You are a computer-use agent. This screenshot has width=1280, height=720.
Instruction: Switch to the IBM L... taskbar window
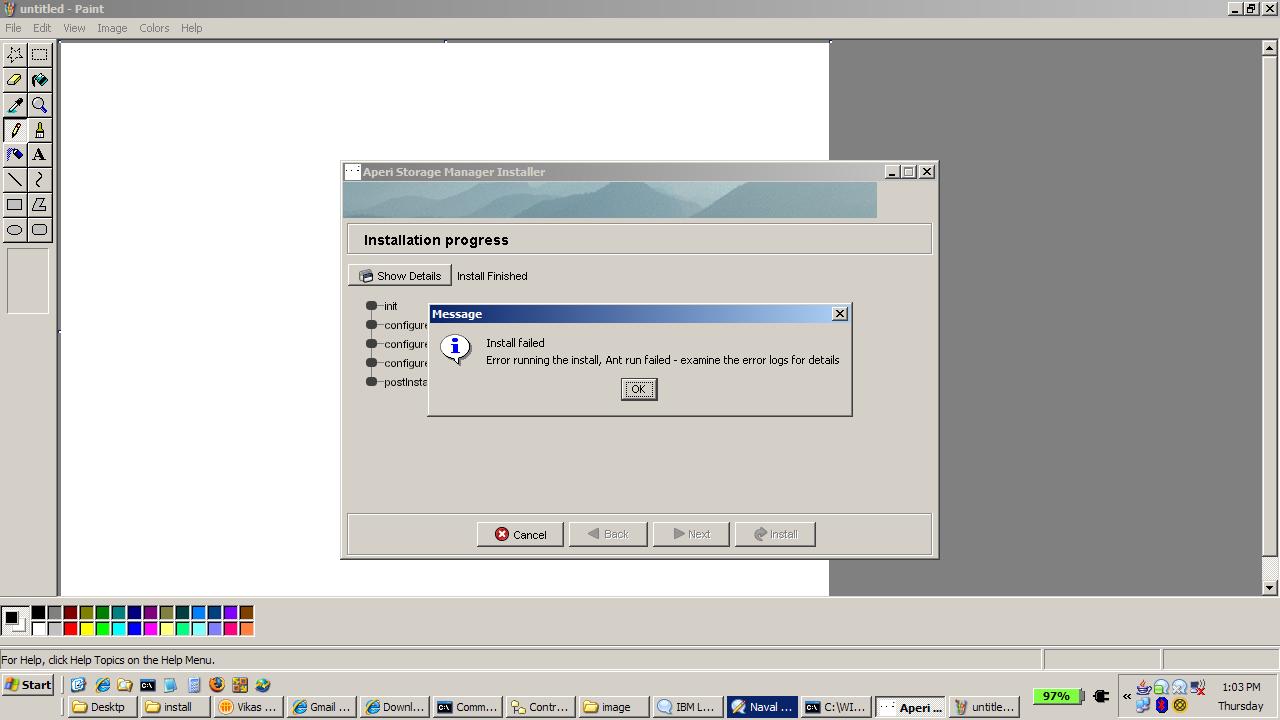686,707
